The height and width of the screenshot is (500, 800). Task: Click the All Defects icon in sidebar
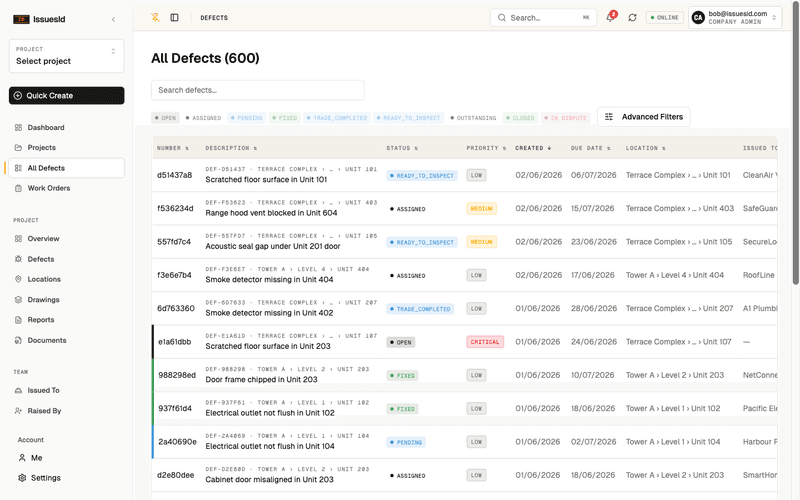pos(18,168)
